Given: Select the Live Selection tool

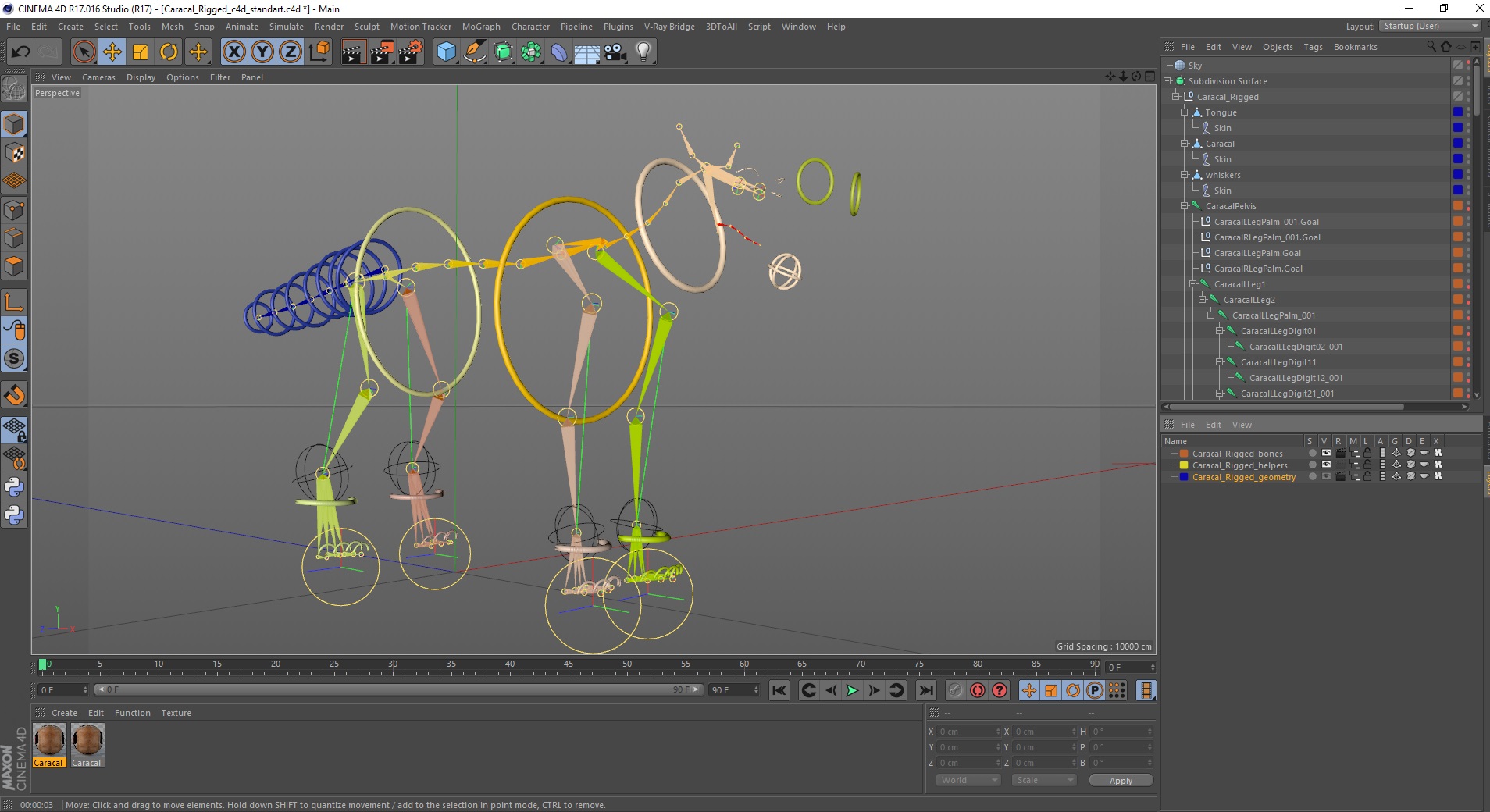Looking at the screenshot, I should click(84, 52).
